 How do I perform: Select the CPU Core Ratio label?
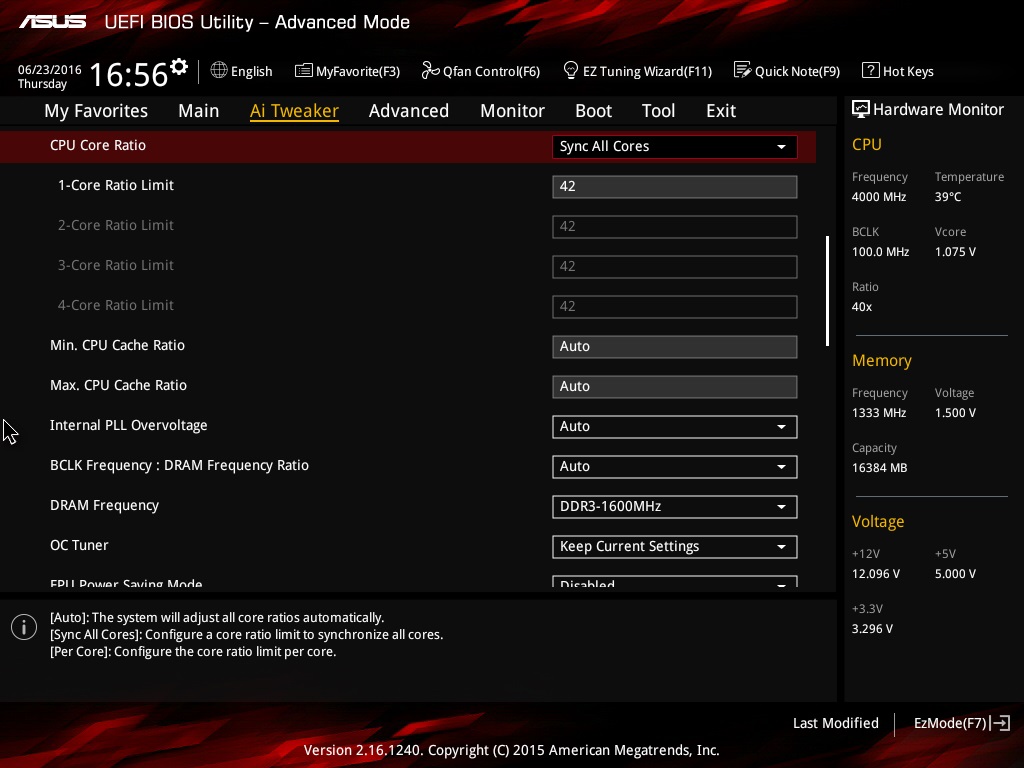pyautogui.click(x=98, y=145)
